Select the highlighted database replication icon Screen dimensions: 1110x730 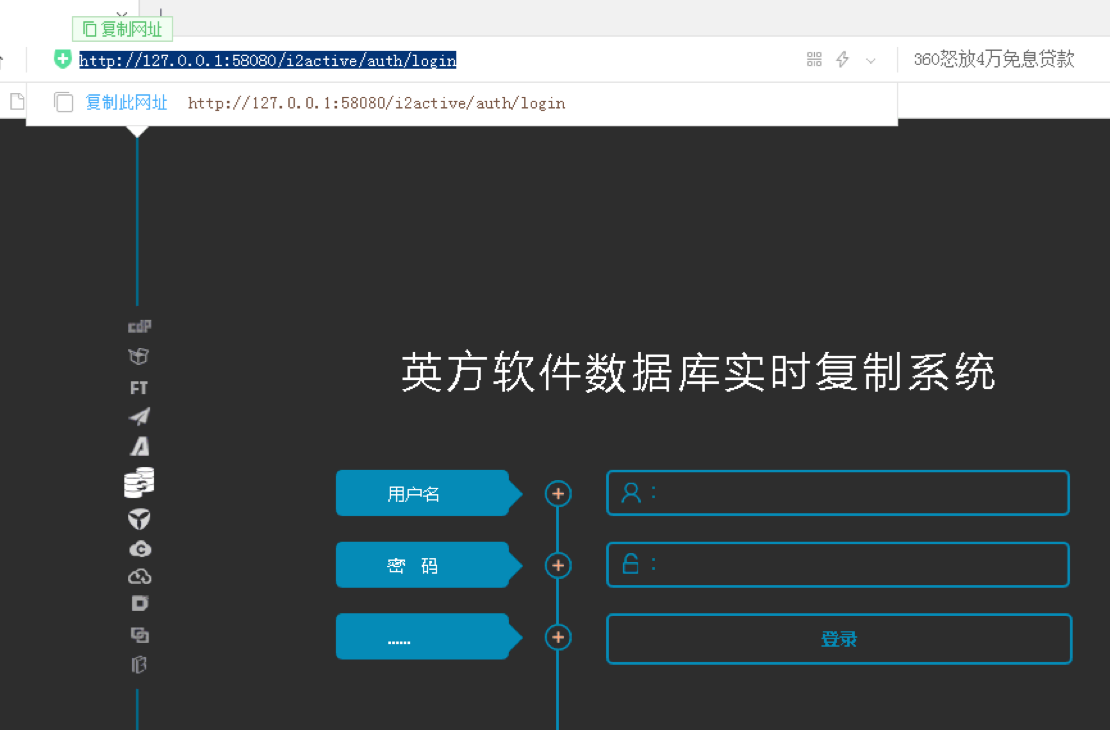[139, 483]
